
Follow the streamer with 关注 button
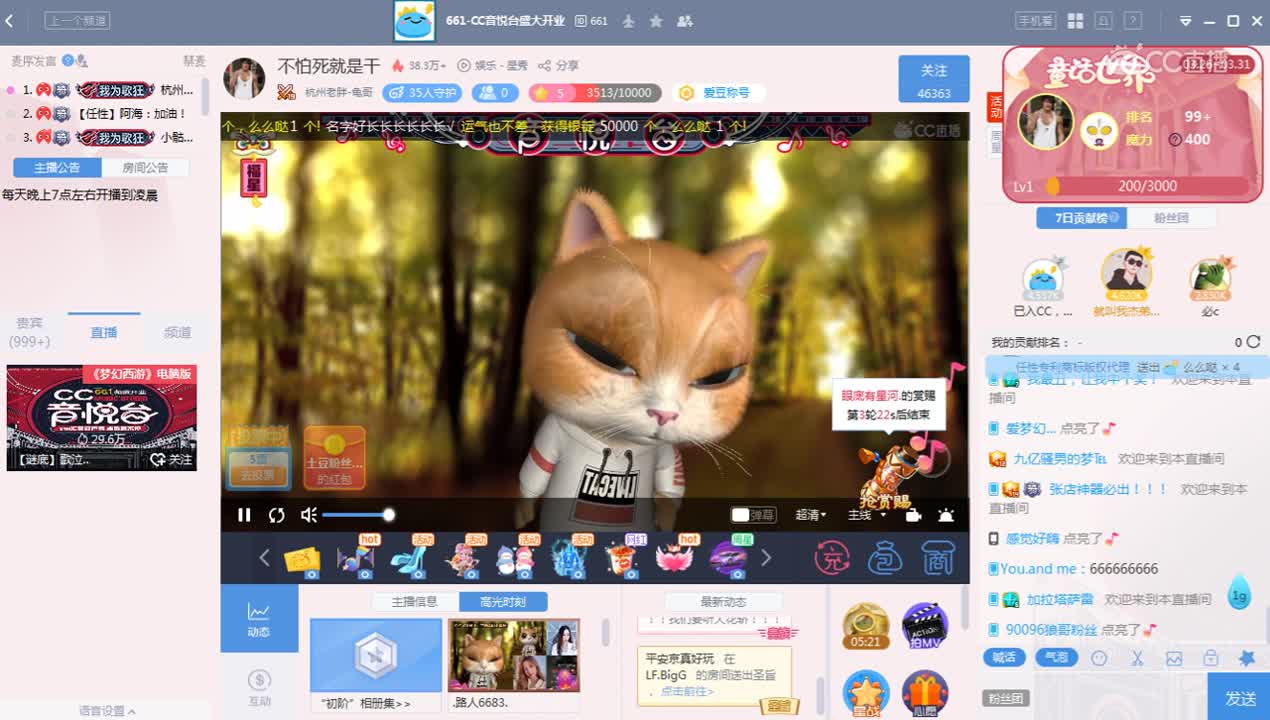click(934, 79)
